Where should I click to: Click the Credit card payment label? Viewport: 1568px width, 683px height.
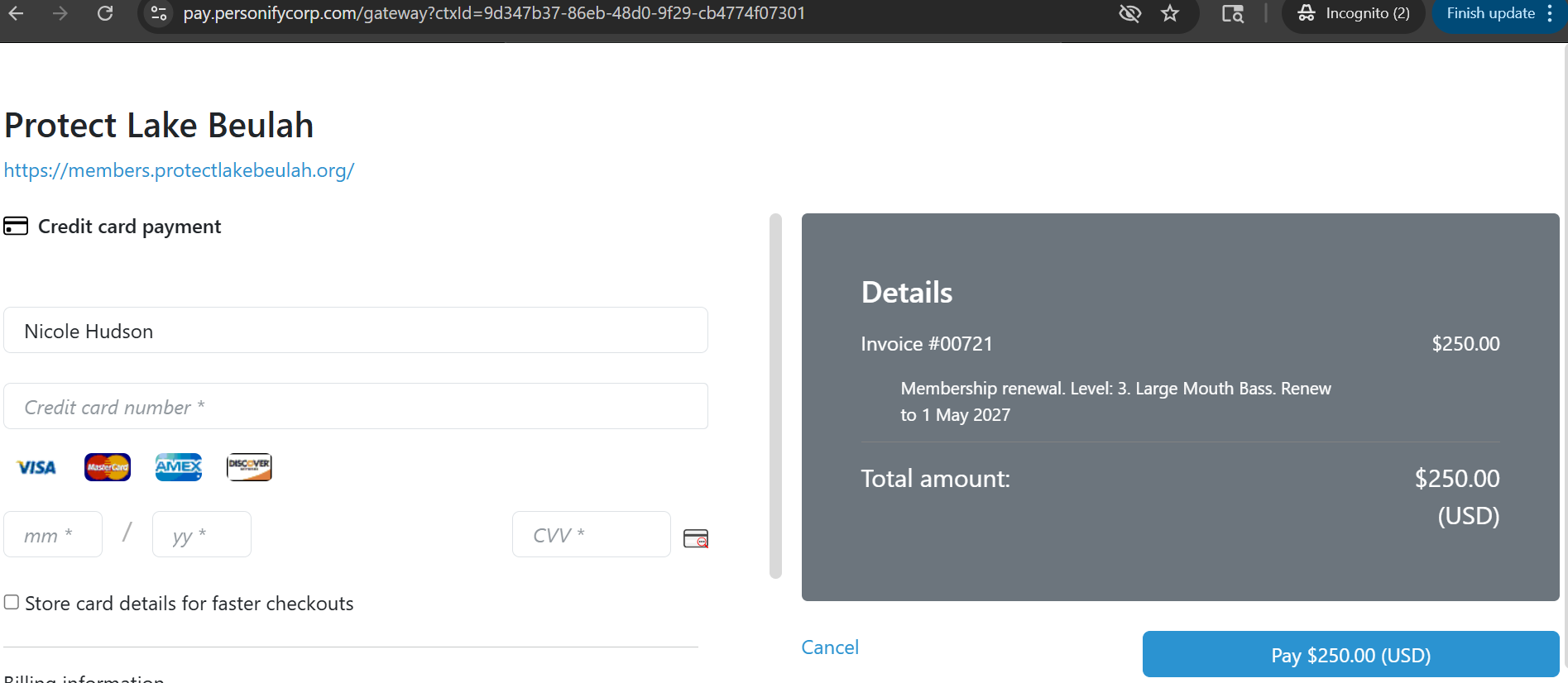[x=130, y=227]
